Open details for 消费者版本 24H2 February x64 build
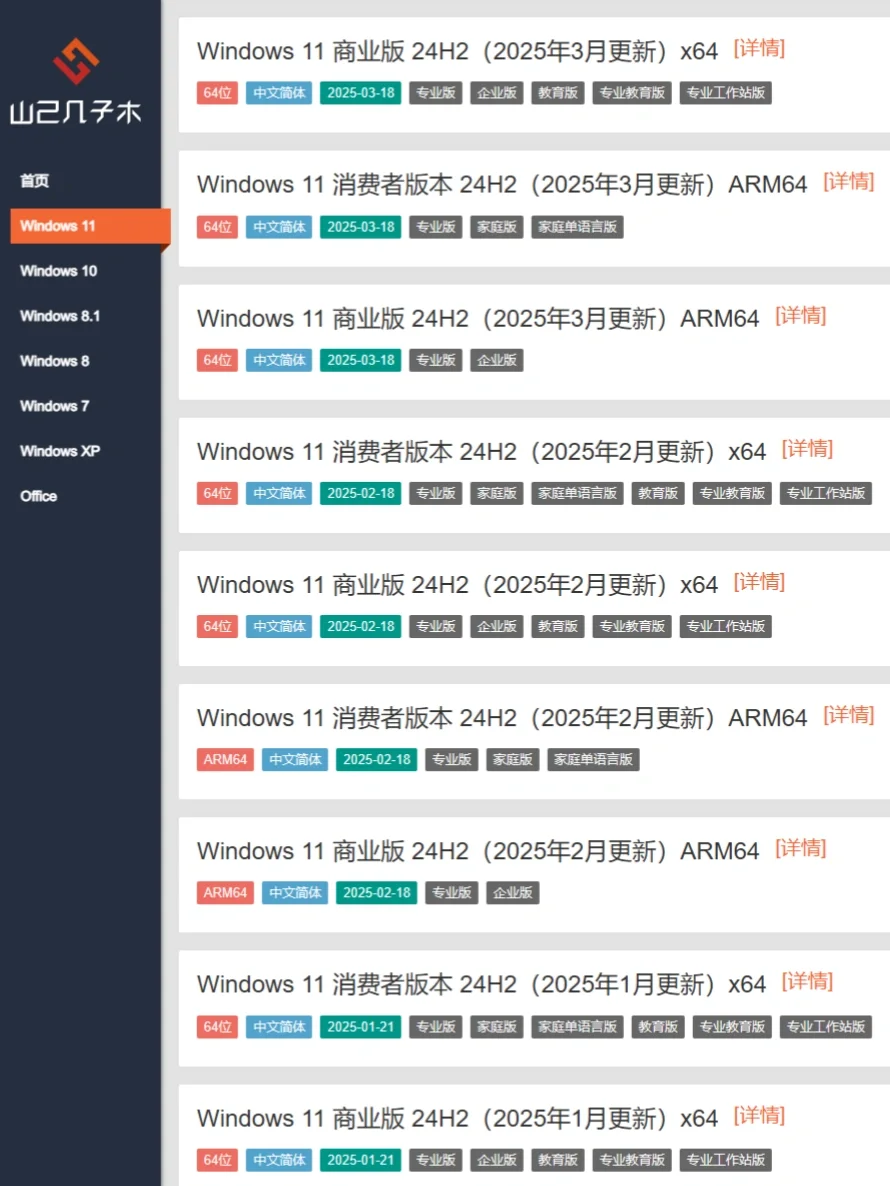 (806, 449)
